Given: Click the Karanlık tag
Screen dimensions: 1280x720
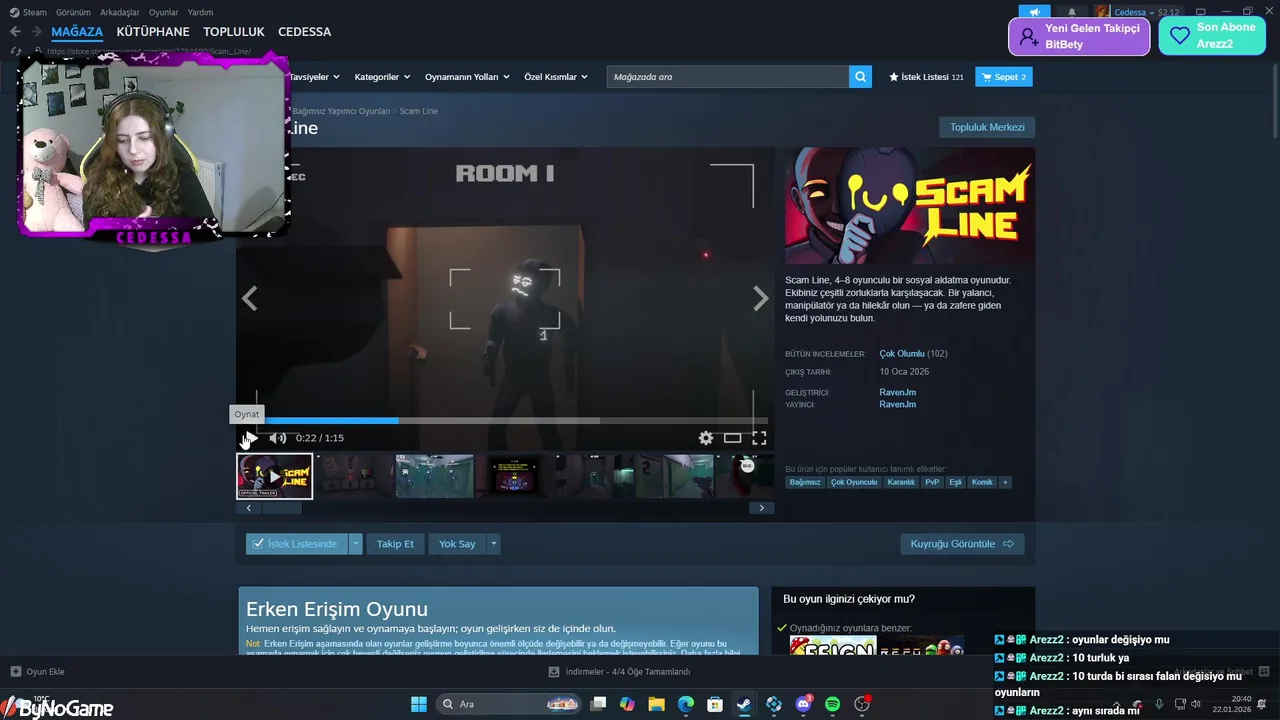Looking at the screenshot, I should point(901,482).
